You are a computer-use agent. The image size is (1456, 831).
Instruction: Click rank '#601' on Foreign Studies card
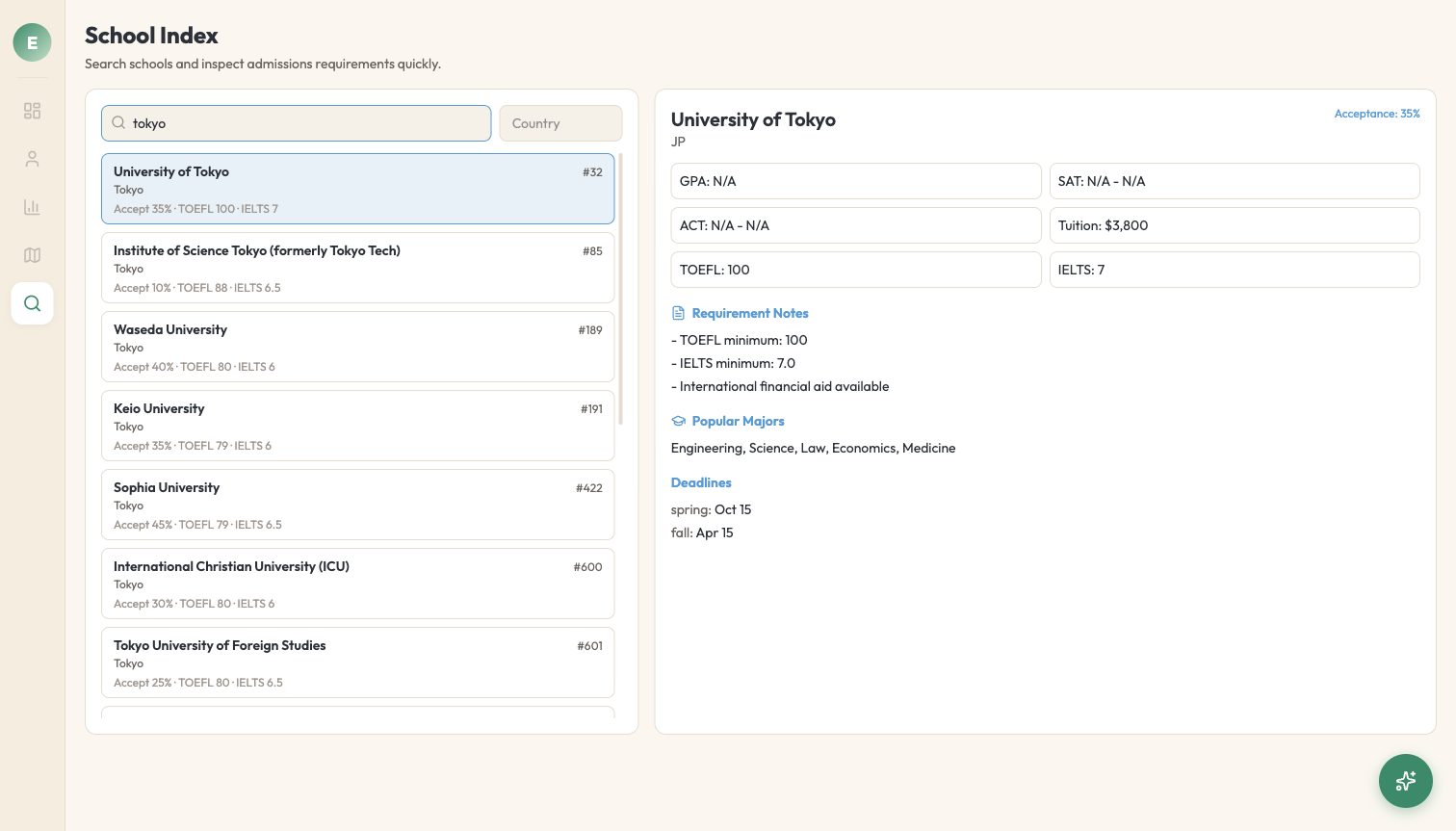589,646
